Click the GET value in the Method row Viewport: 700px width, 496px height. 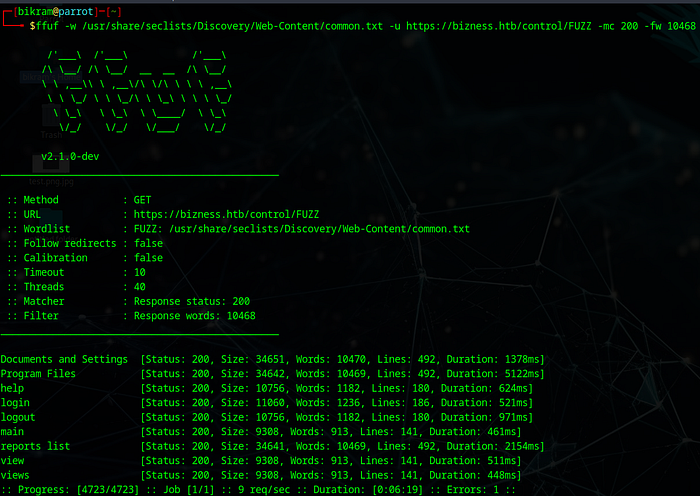click(142, 200)
